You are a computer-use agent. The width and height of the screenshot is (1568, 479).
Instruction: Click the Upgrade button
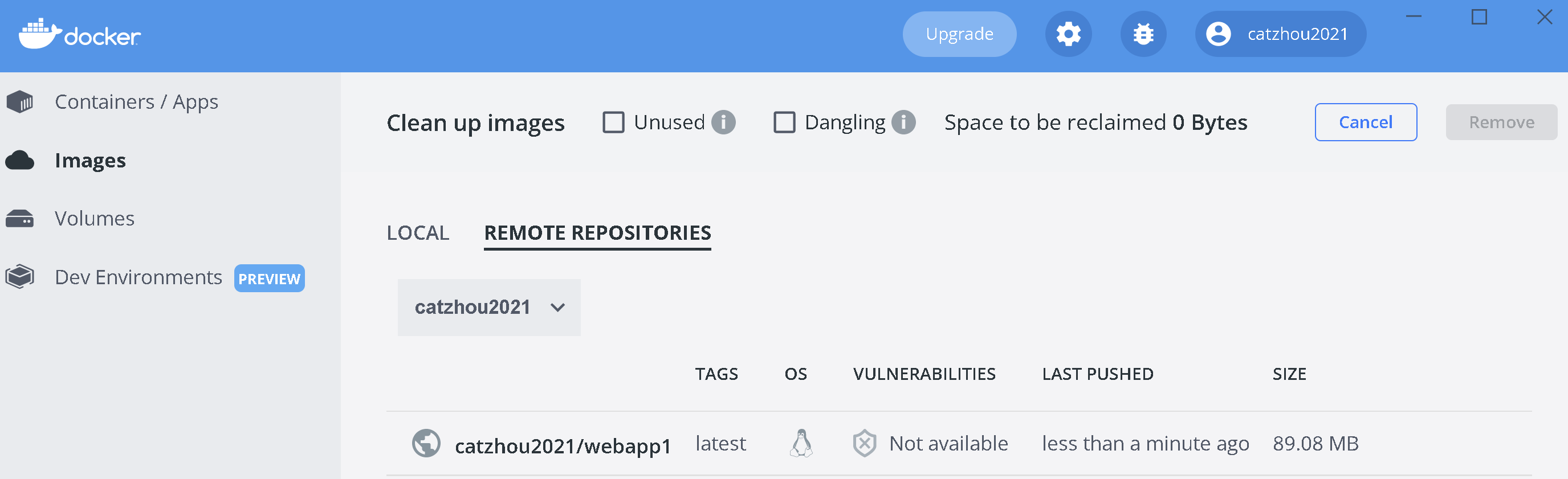coord(959,34)
